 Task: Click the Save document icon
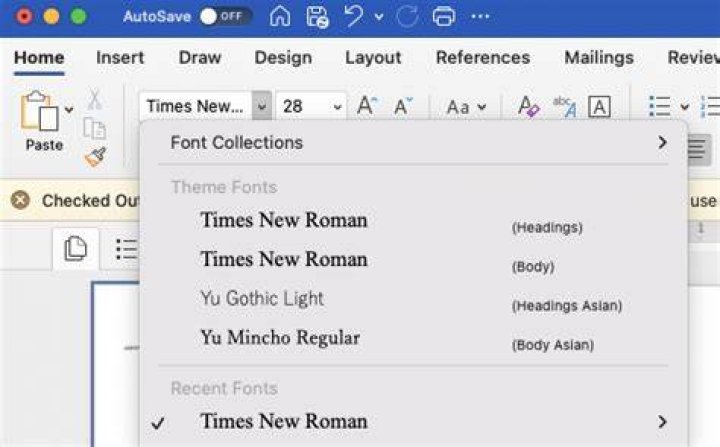pyautogui.click(x=317, y=17)
